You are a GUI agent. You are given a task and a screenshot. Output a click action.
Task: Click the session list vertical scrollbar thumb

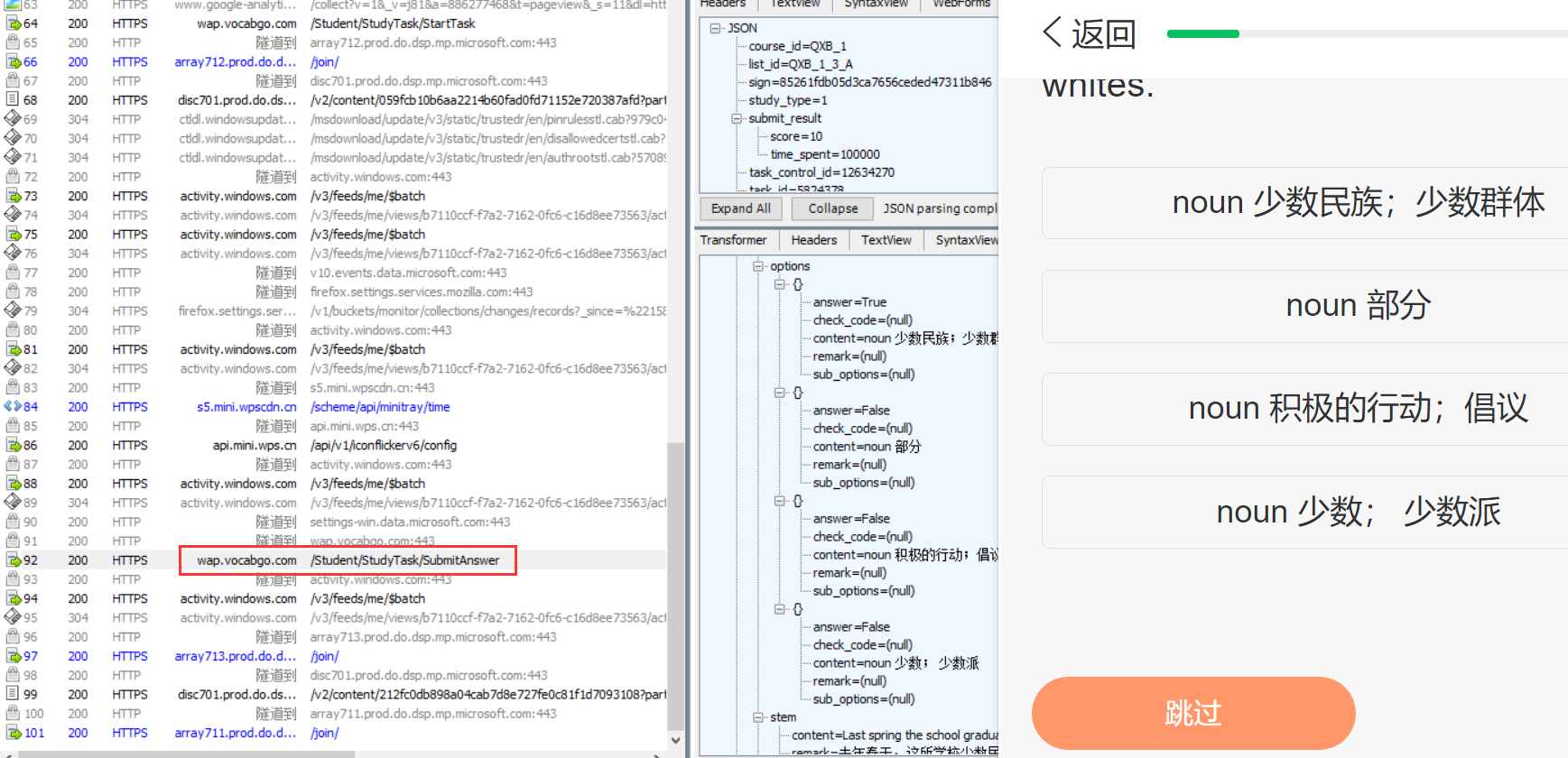click(x=675, y=587)
